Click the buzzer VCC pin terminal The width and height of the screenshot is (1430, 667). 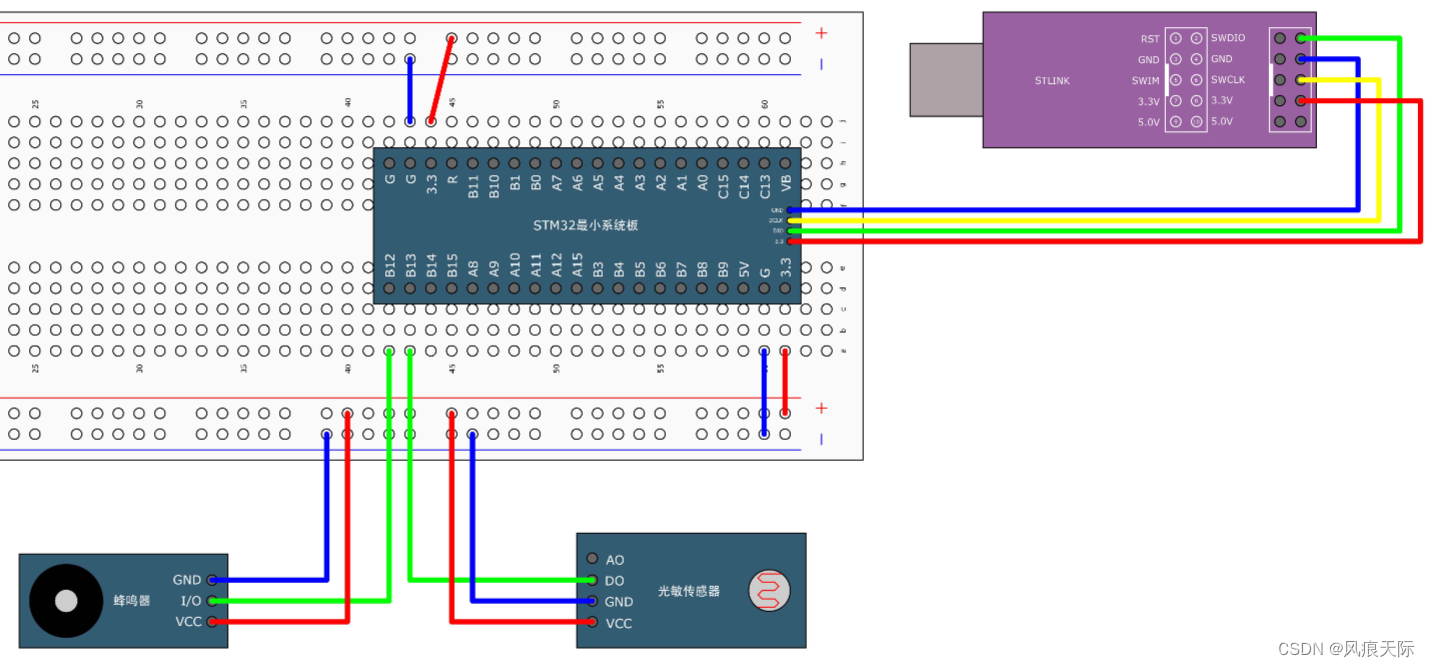click(211, 622)
